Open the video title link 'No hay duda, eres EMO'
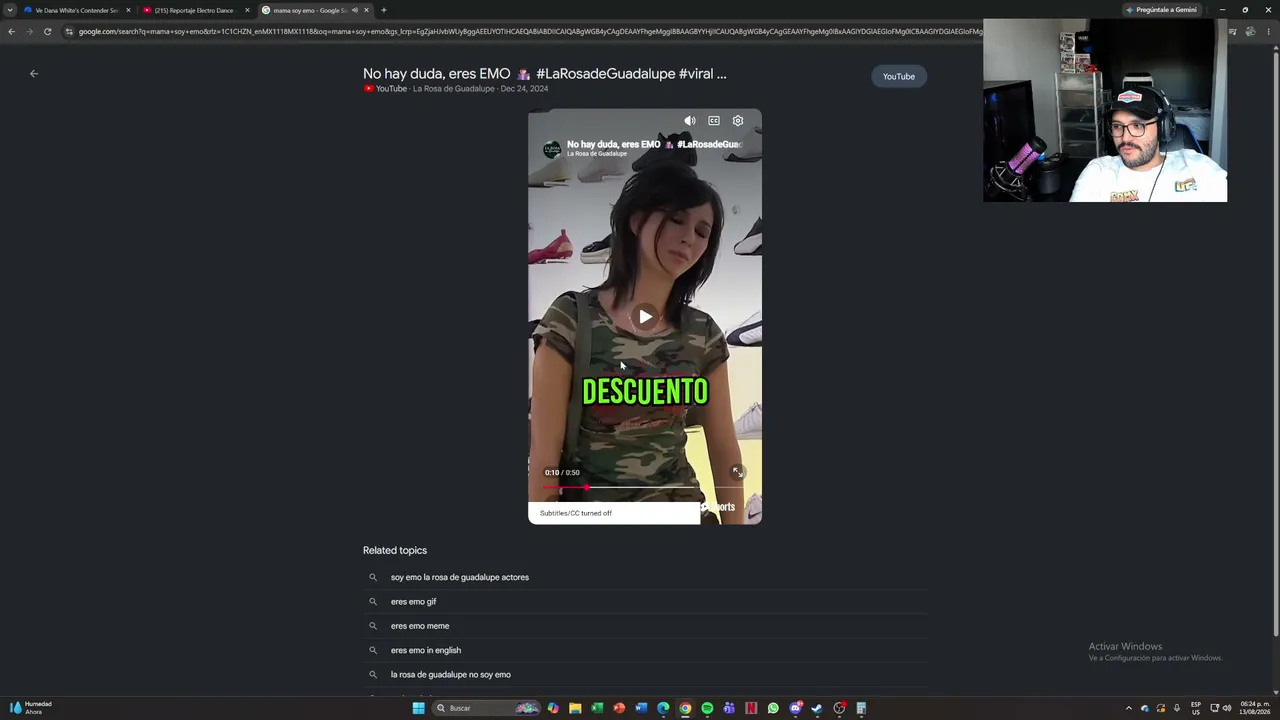Screen dimensions: 1280x720 point(544,73)
